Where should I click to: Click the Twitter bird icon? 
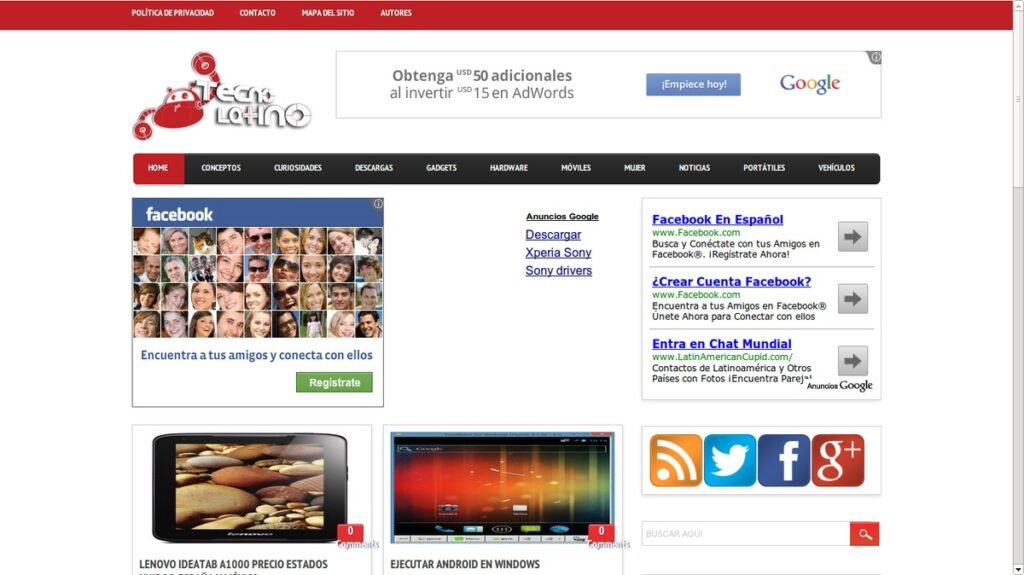pyautogui.click(x=730, y=461)
